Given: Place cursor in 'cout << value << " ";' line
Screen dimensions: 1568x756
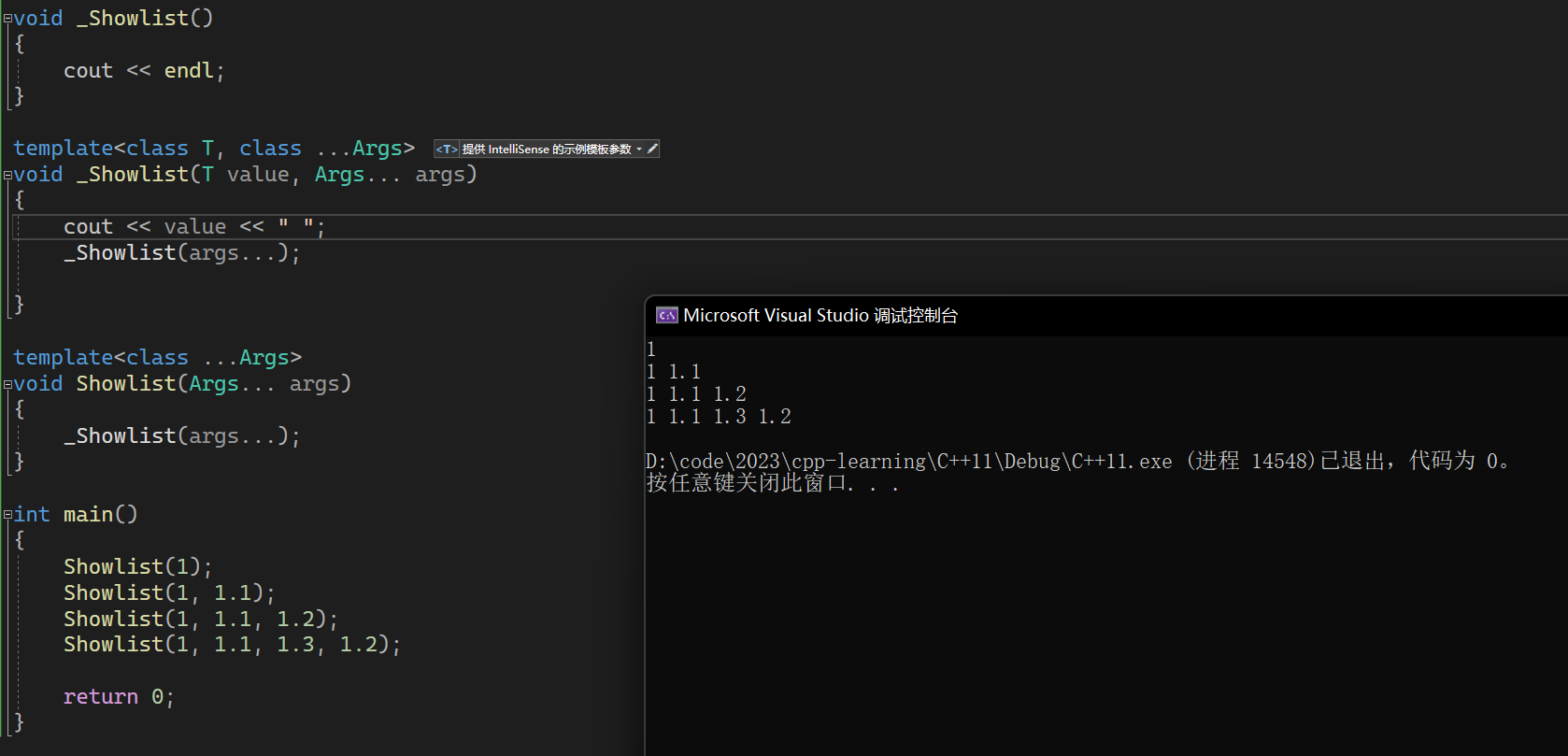Looking at the screenshot, I should 194,227.
